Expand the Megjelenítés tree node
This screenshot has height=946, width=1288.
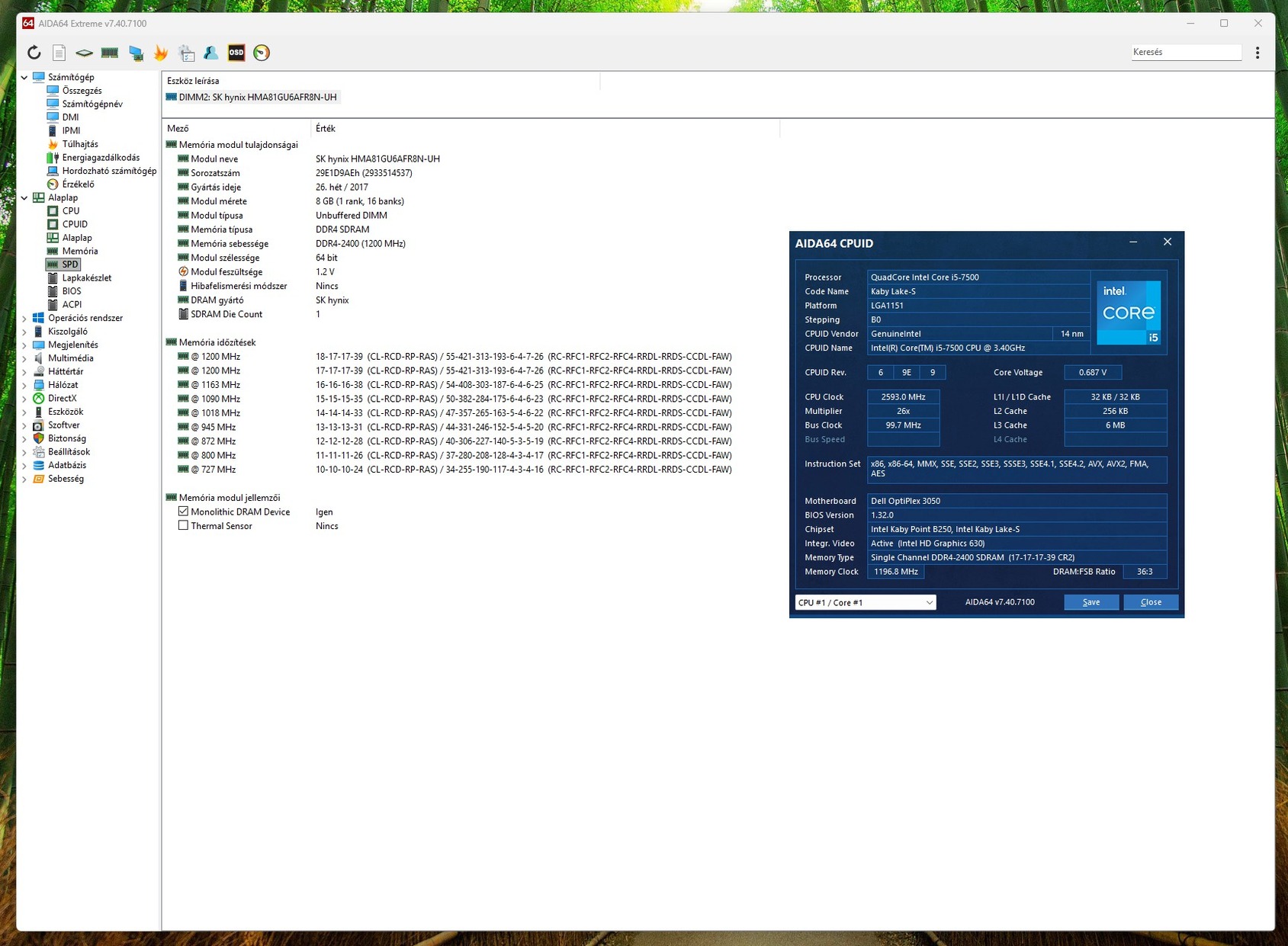click(x=24, y=345)
